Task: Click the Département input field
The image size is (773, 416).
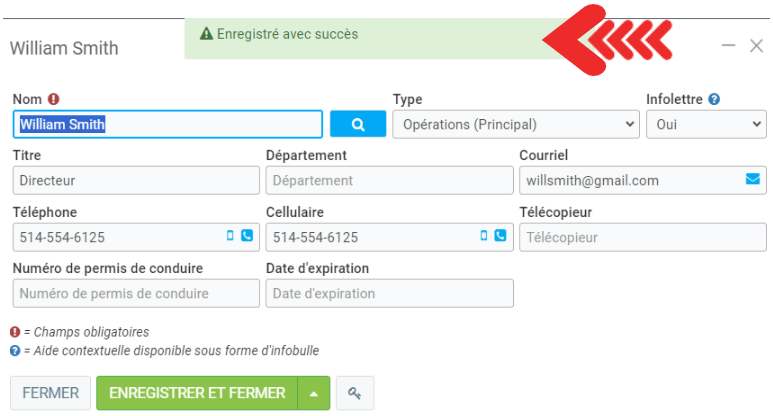Action: pyautogui.click(x=389, y=181)
